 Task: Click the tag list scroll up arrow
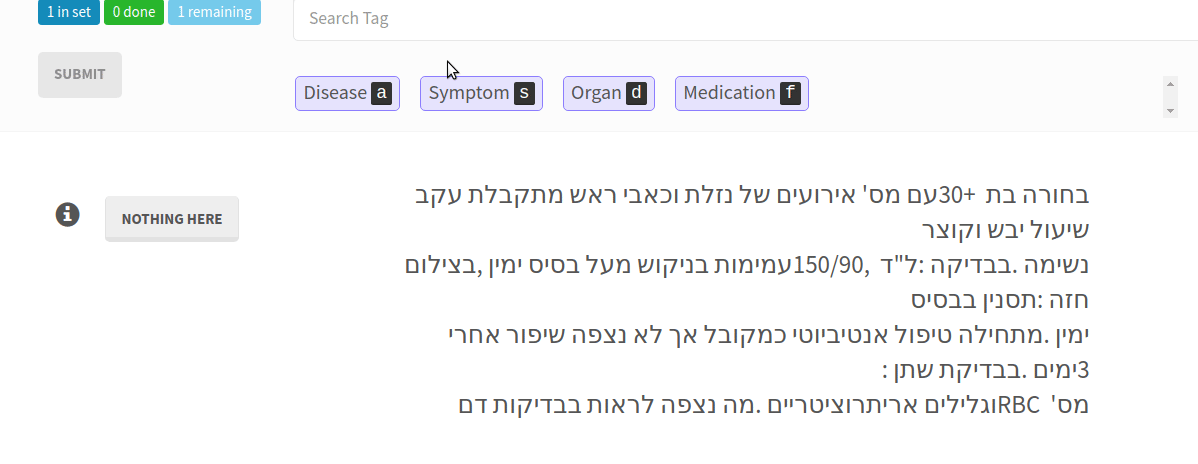(1170, 83)
